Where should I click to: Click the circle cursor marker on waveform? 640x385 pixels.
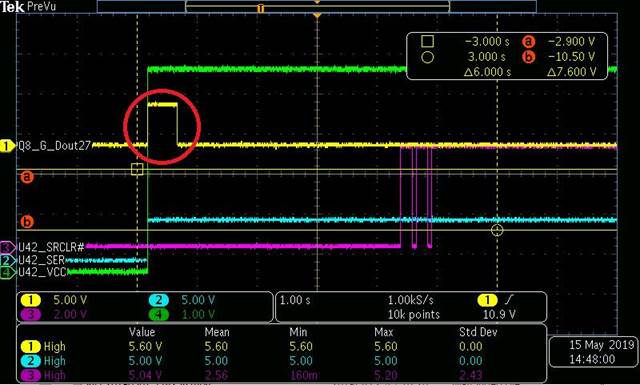click(x=497, y=230)
